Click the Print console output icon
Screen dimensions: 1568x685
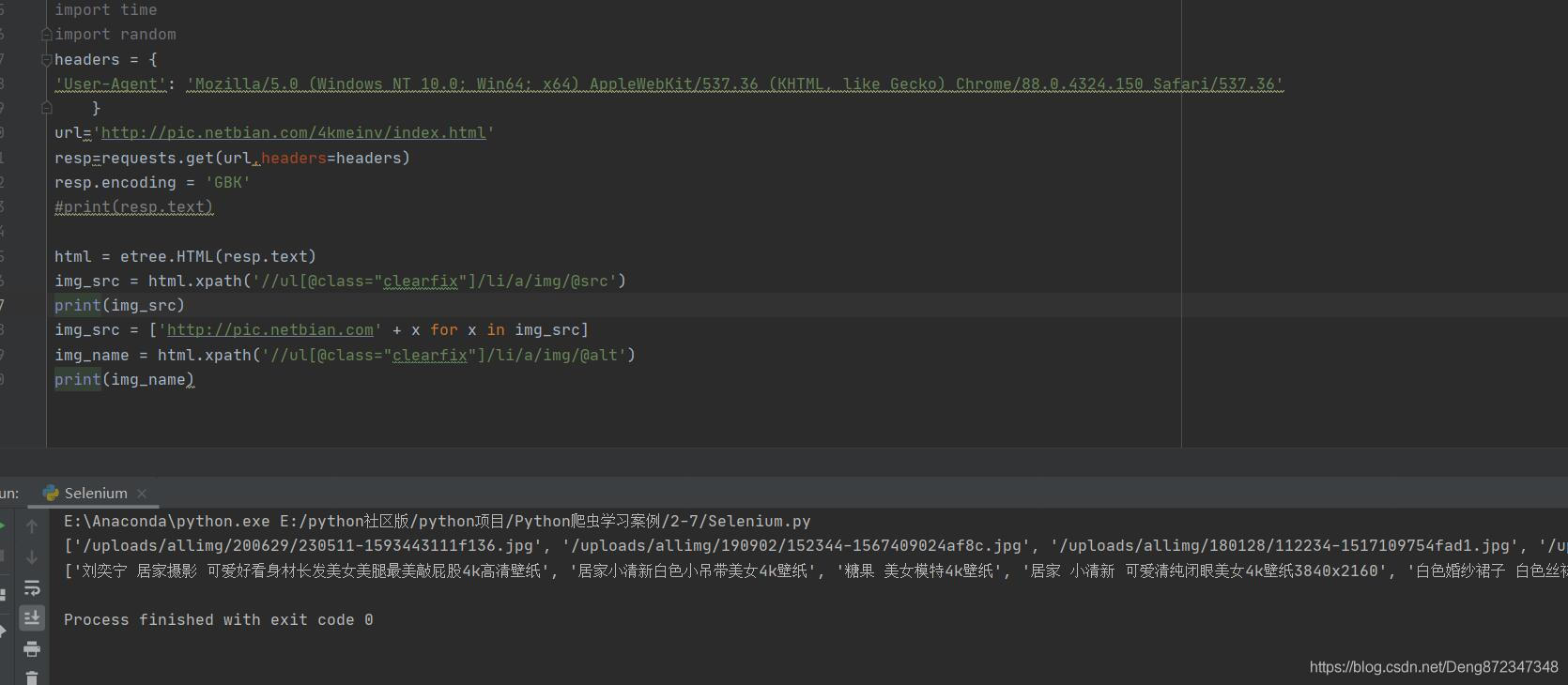[32, 648]
